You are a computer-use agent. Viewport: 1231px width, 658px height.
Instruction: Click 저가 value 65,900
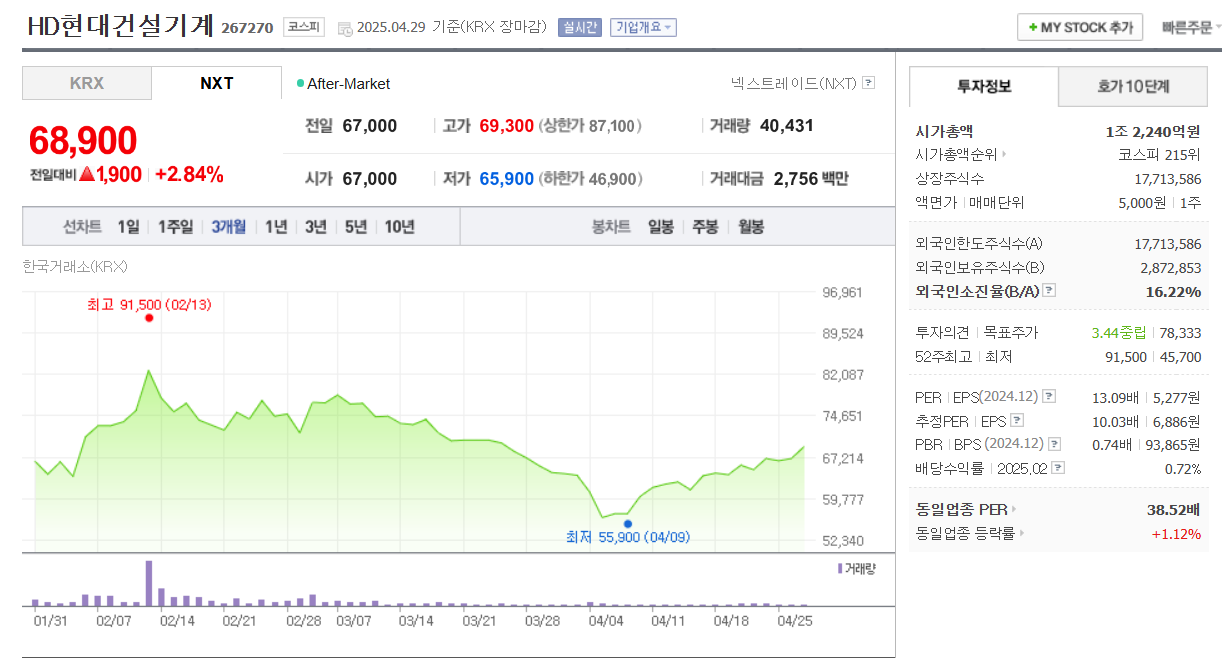point(506,179)
